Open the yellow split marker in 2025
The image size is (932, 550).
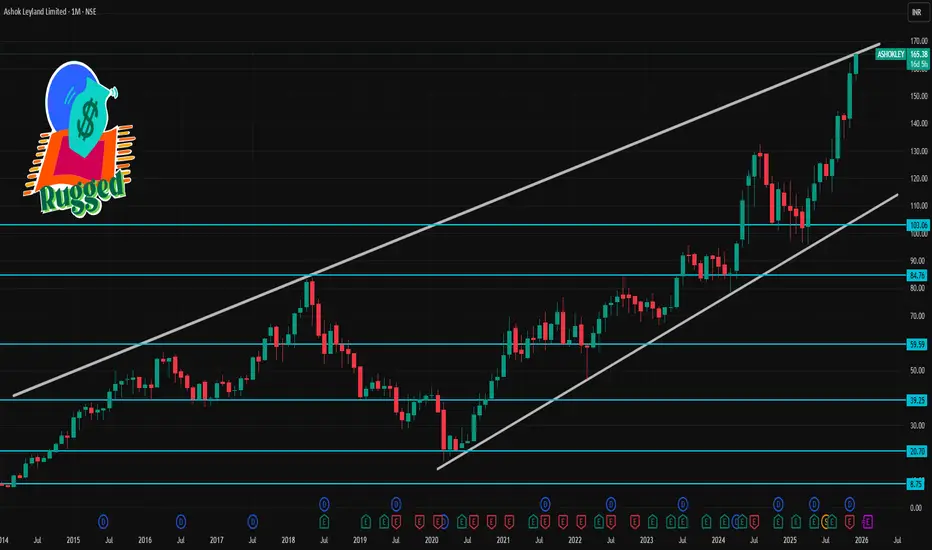click(x=825, y=522)
